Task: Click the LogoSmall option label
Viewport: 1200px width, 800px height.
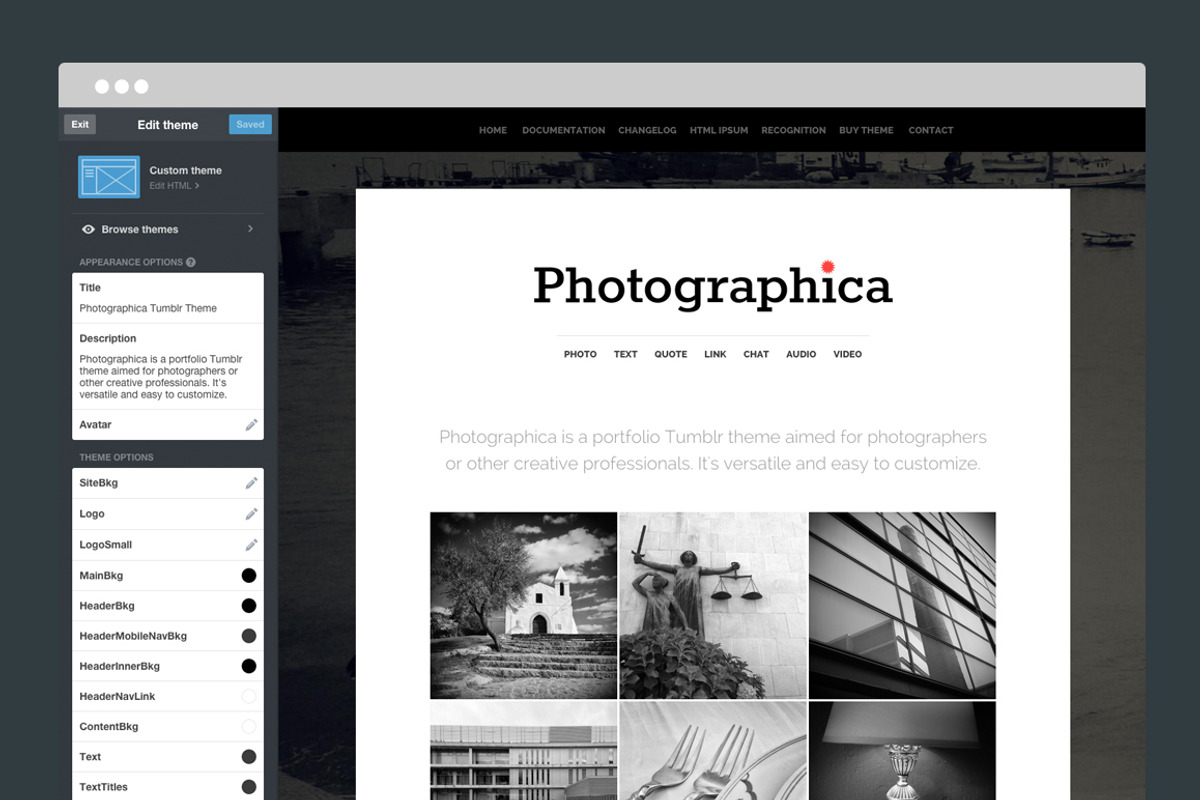Action: coord(106,545)
